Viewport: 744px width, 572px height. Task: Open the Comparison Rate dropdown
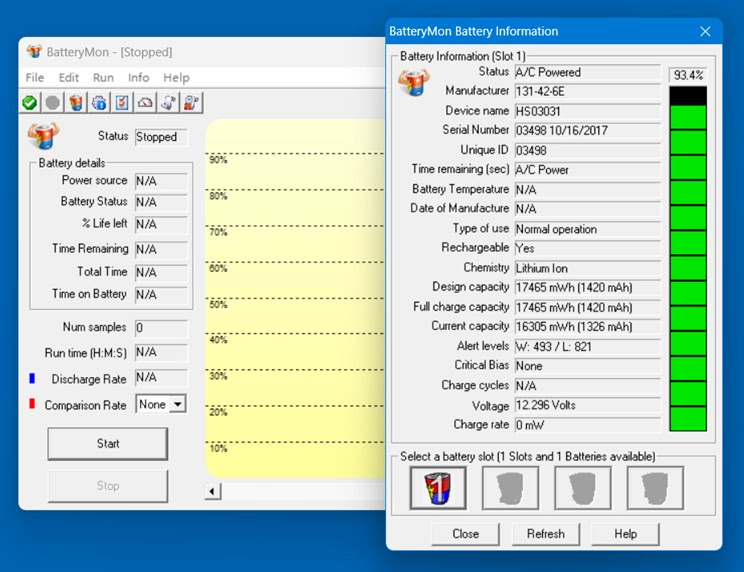click(x=178, y=405)
